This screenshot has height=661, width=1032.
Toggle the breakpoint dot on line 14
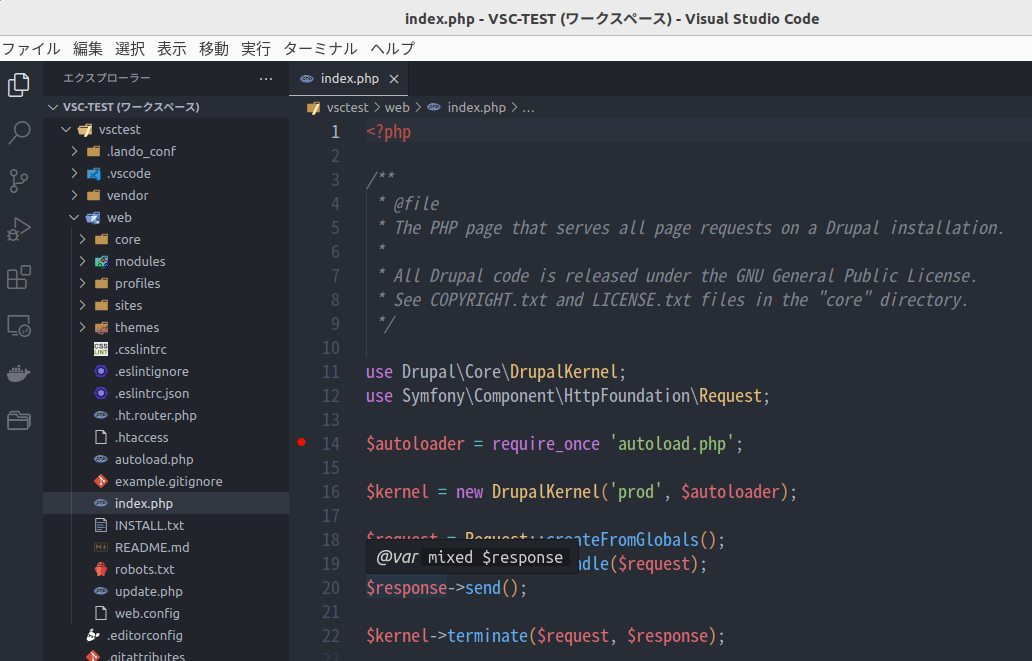click(x=301, y=442)
